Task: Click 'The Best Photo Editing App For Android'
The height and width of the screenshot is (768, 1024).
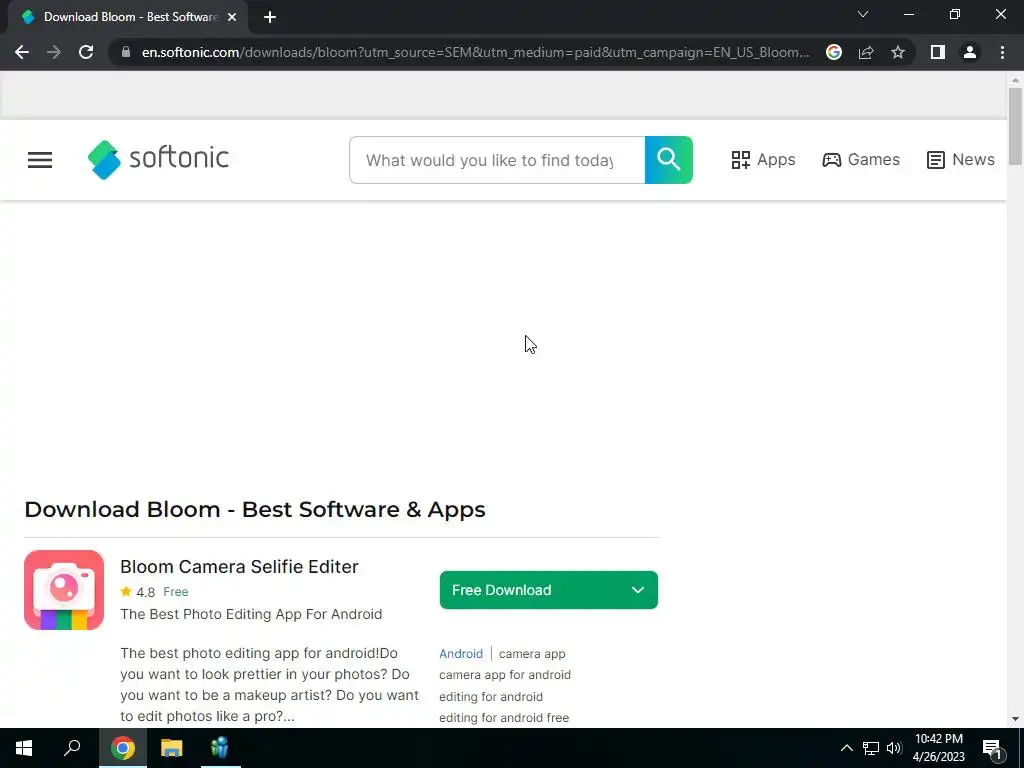Action: (x=251, y=614)
